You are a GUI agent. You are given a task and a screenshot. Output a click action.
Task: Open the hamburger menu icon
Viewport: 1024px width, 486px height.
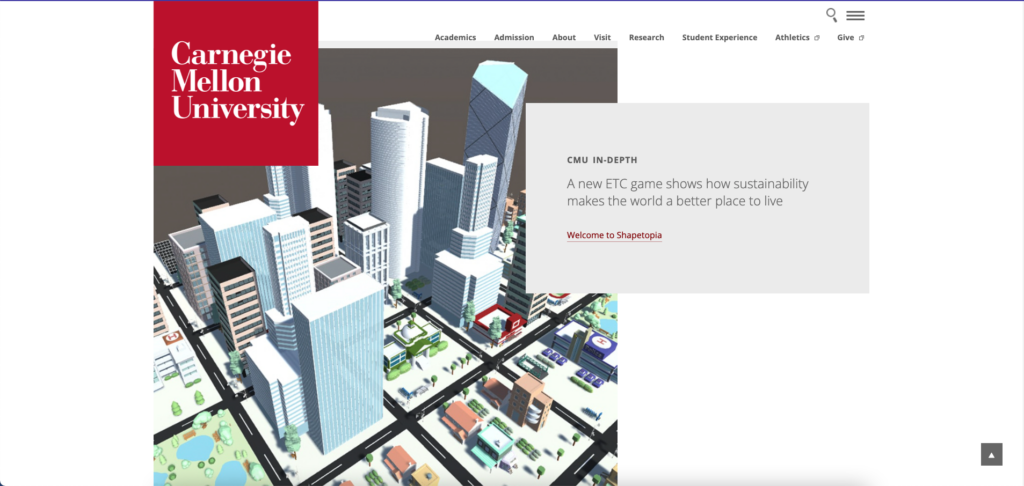856,16
